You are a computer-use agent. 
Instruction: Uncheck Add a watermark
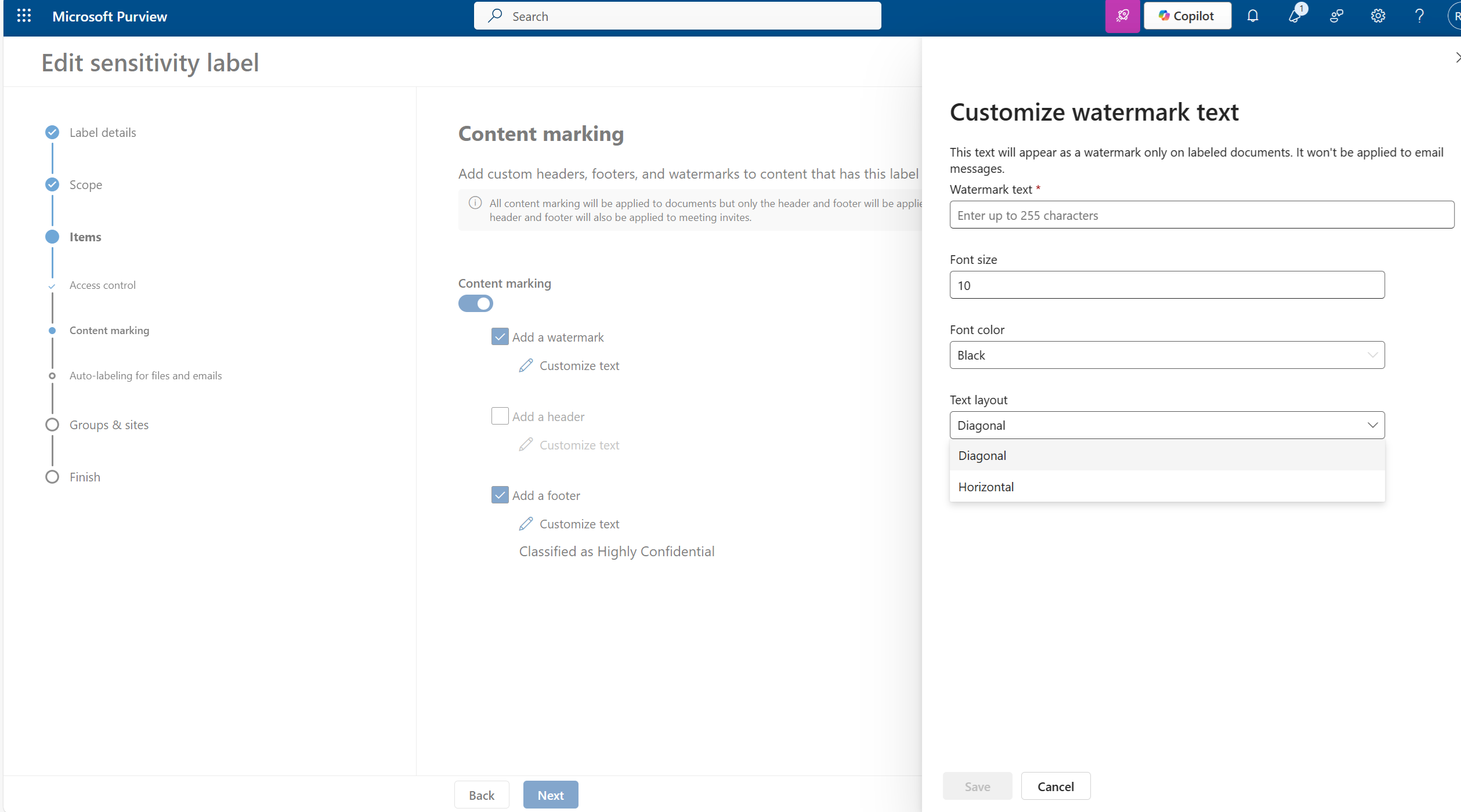click(x=500, y=336)
